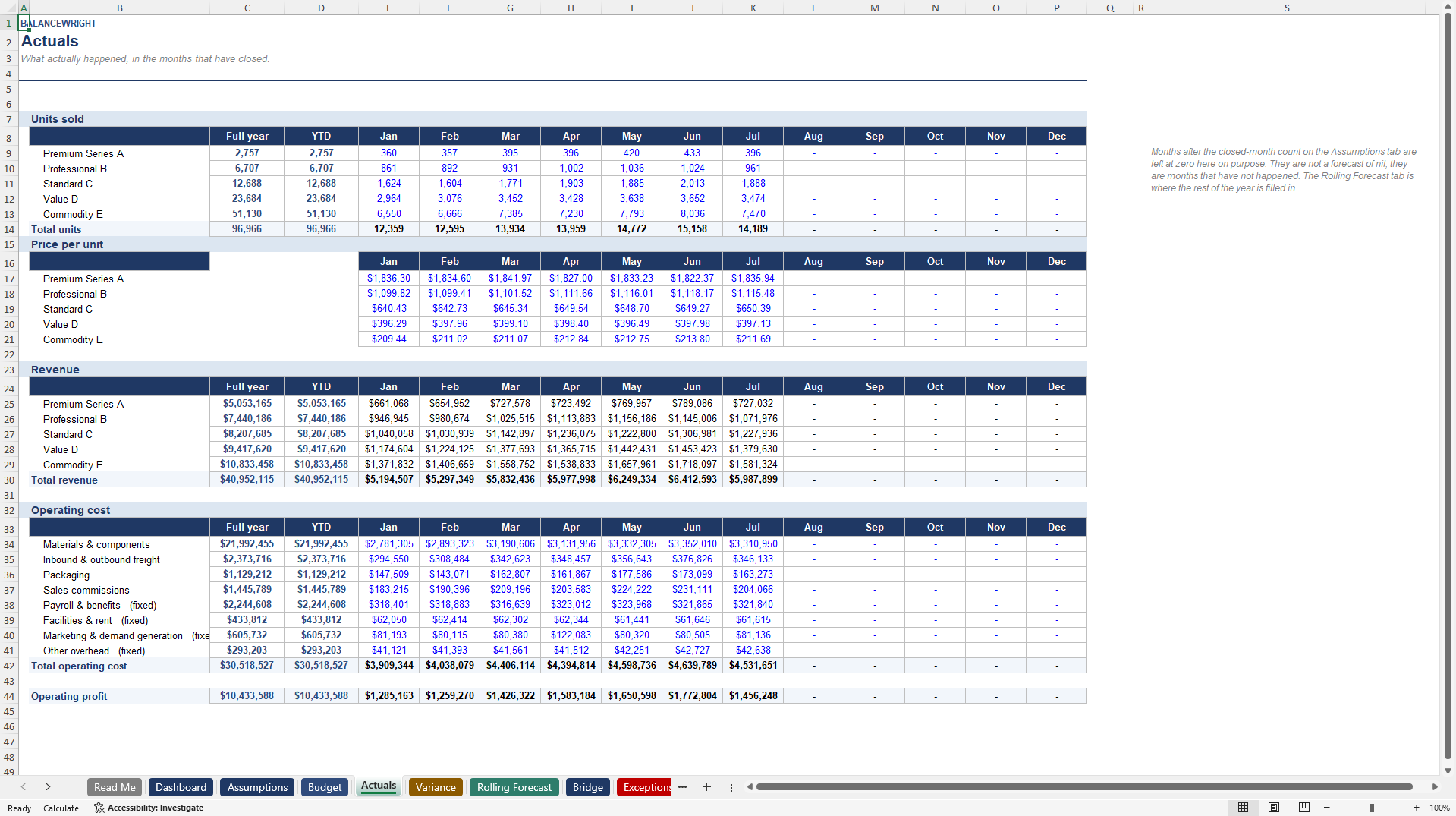Select Total units full year 96,966
1456x816 pixels.
pos(247,228)
